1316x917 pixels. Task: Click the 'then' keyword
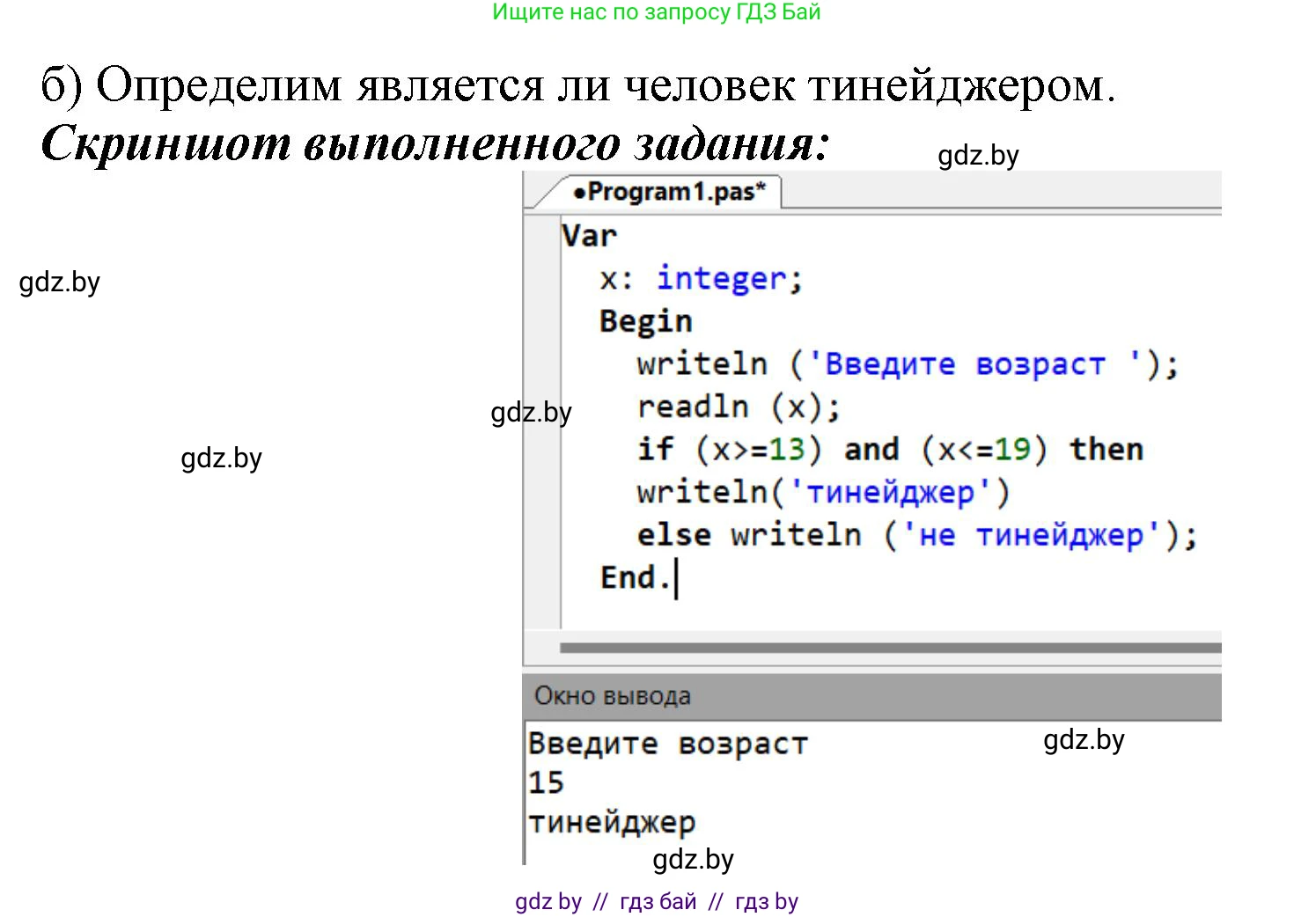[1106, 450]
